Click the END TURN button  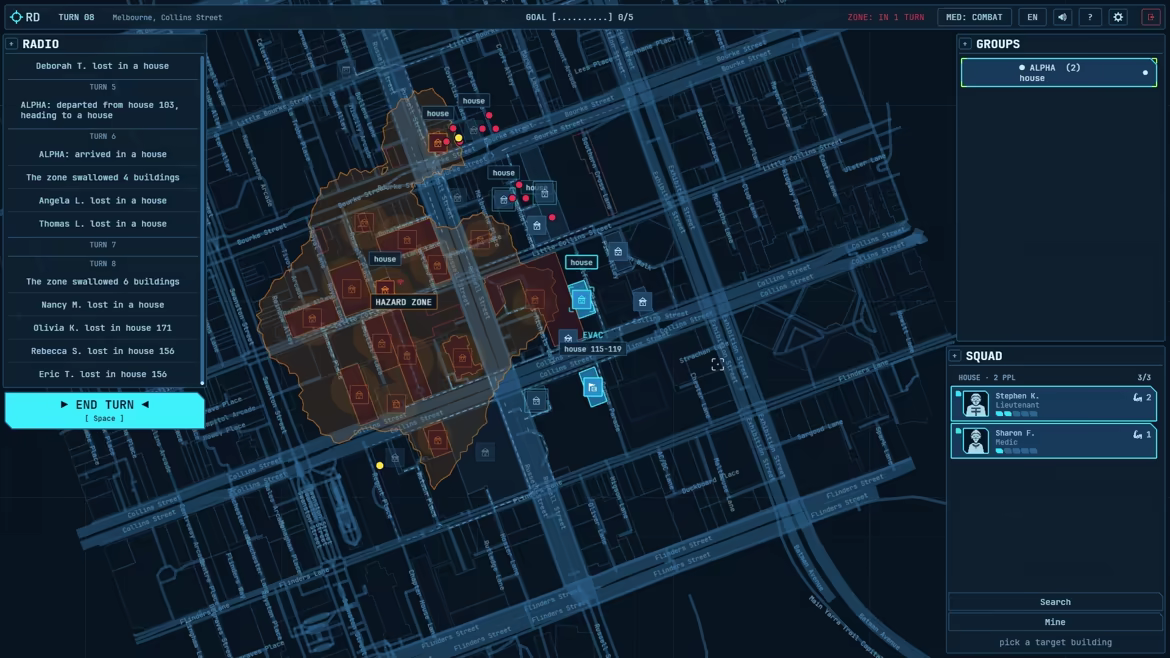[104, 410]
